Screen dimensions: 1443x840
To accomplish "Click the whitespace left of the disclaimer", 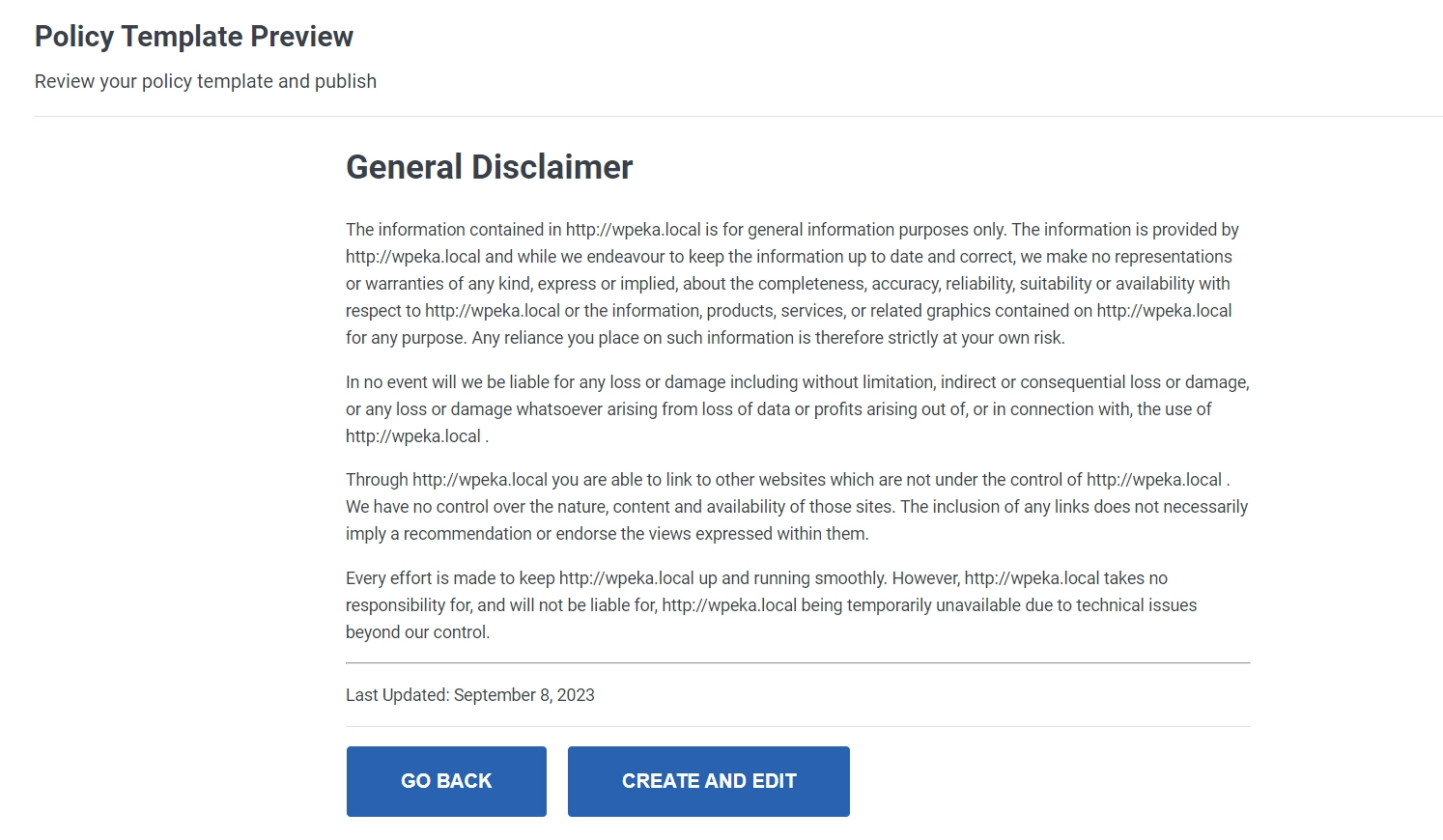I will [x=174, y=386].
